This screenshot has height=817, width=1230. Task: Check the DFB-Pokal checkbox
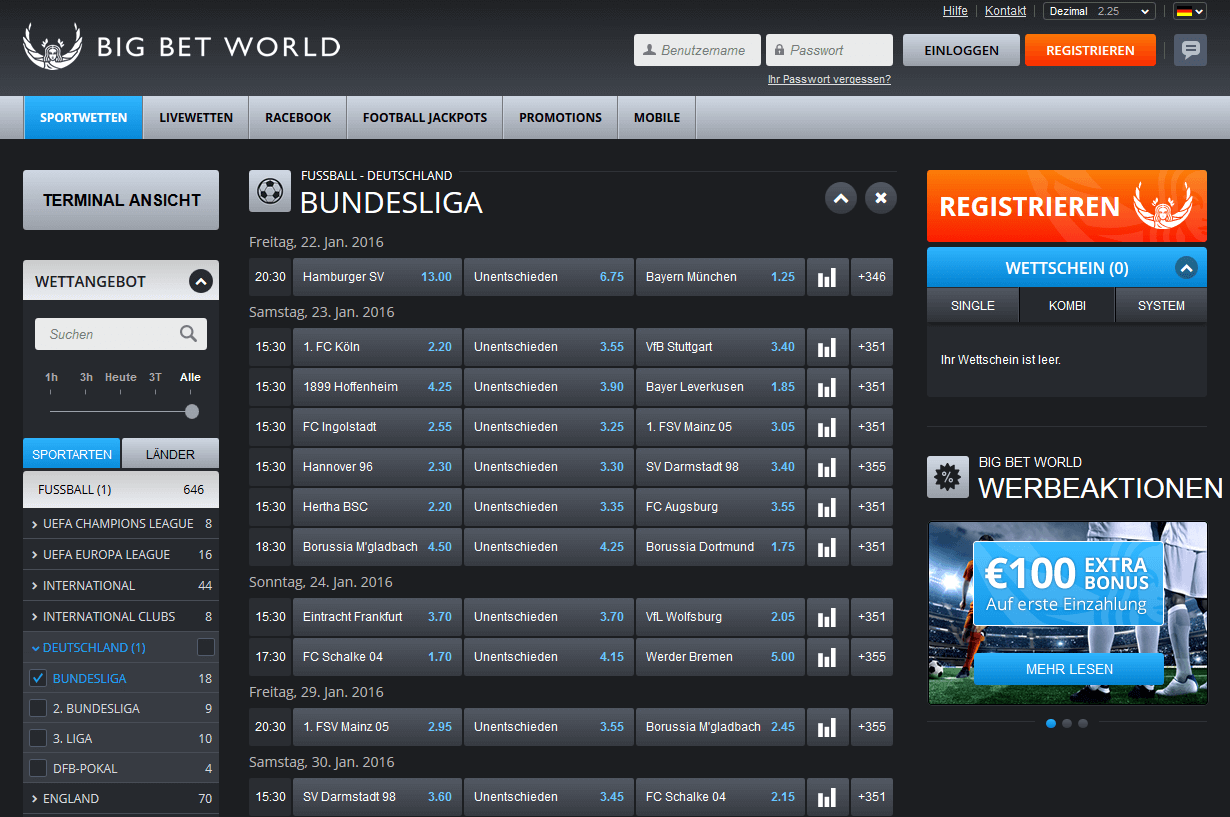pos(38,768)
